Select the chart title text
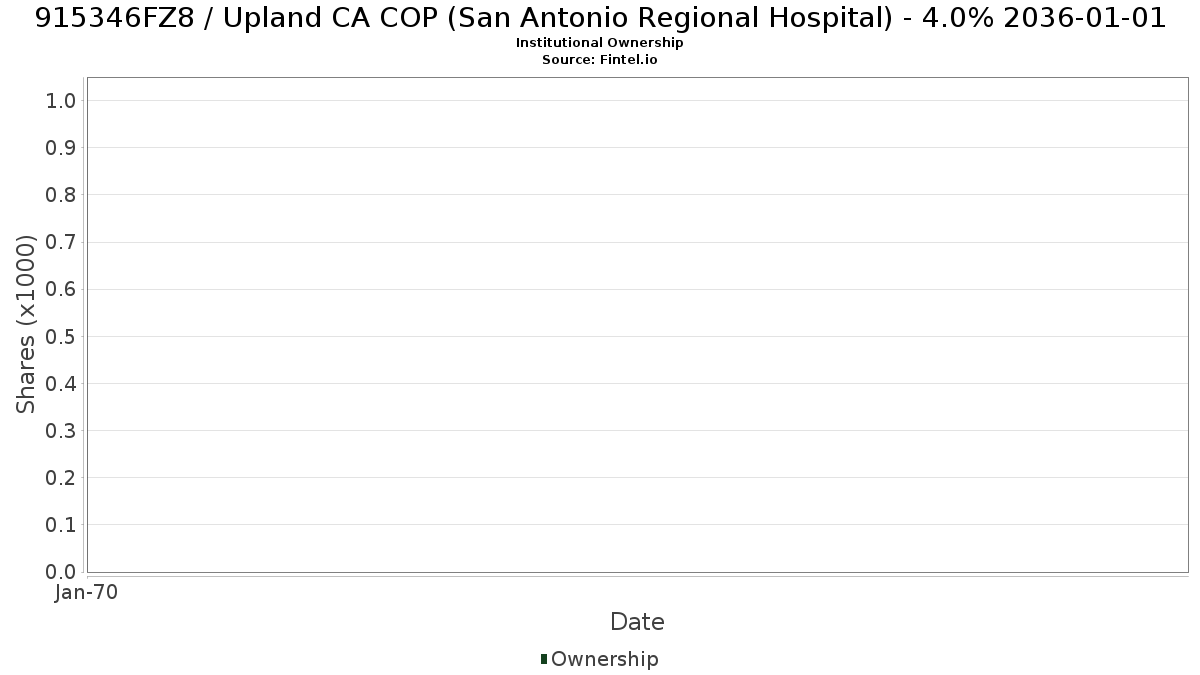This screenshot has height=675, width=1200. (600, 18)
